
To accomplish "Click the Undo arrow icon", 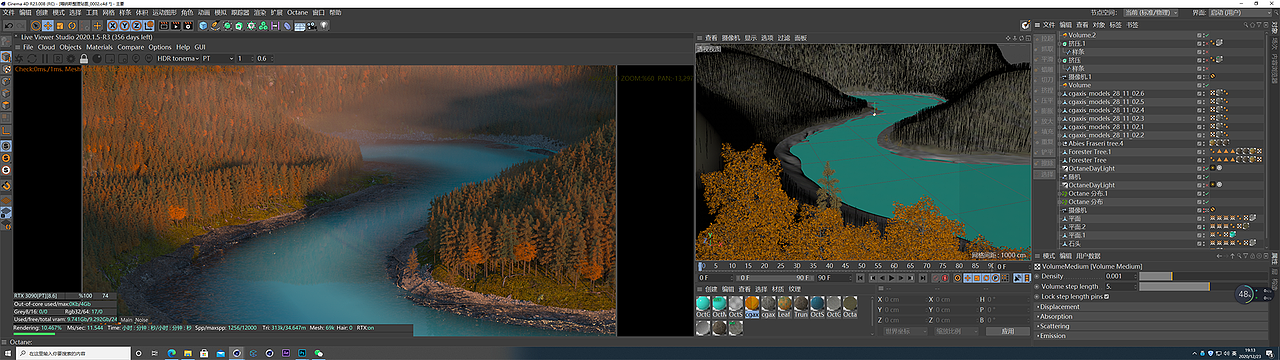I will [9, 26].
